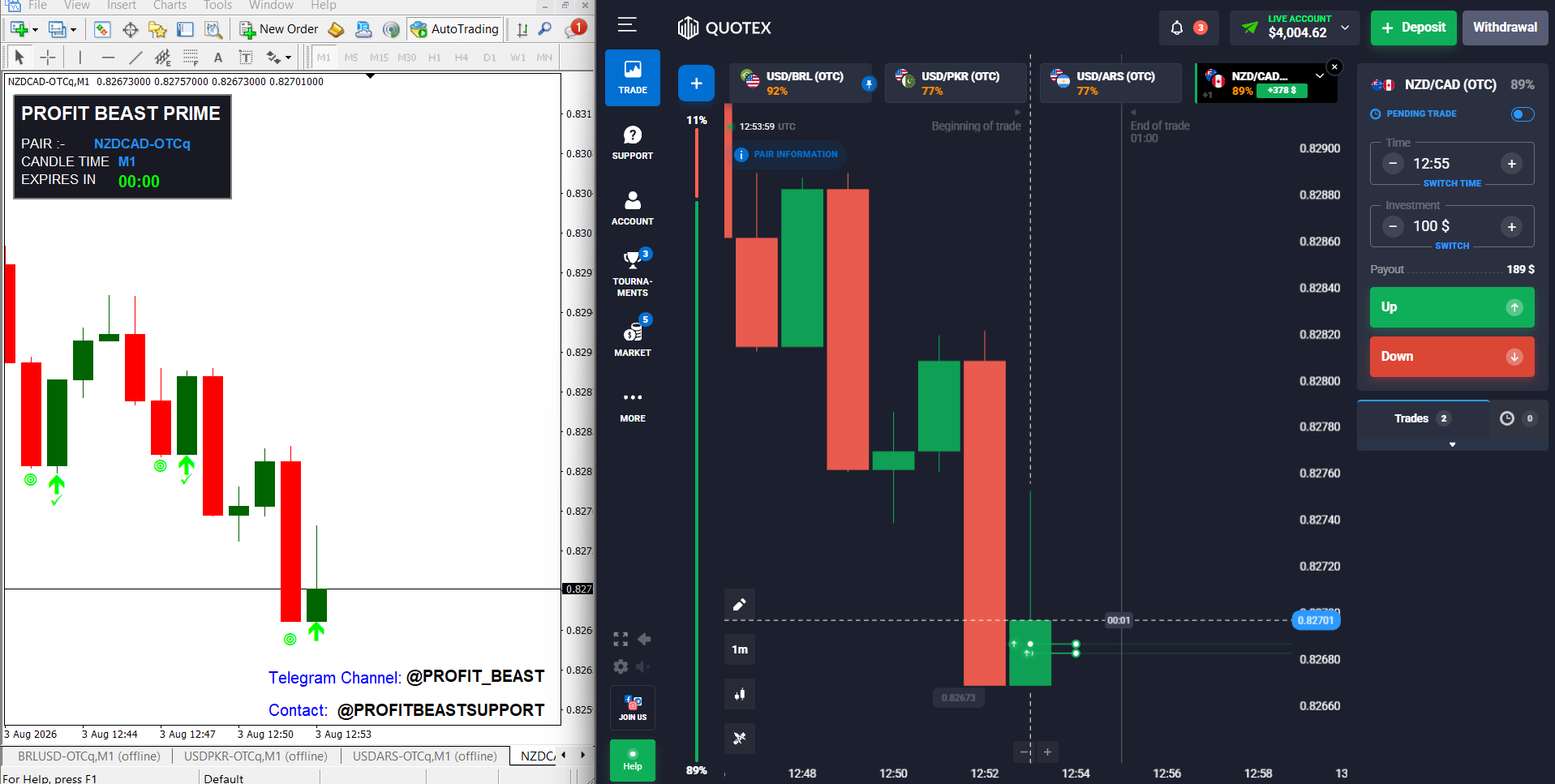
Task: Open the Data Window crosshair-circle icon
Action: click(x=130, y=29)
